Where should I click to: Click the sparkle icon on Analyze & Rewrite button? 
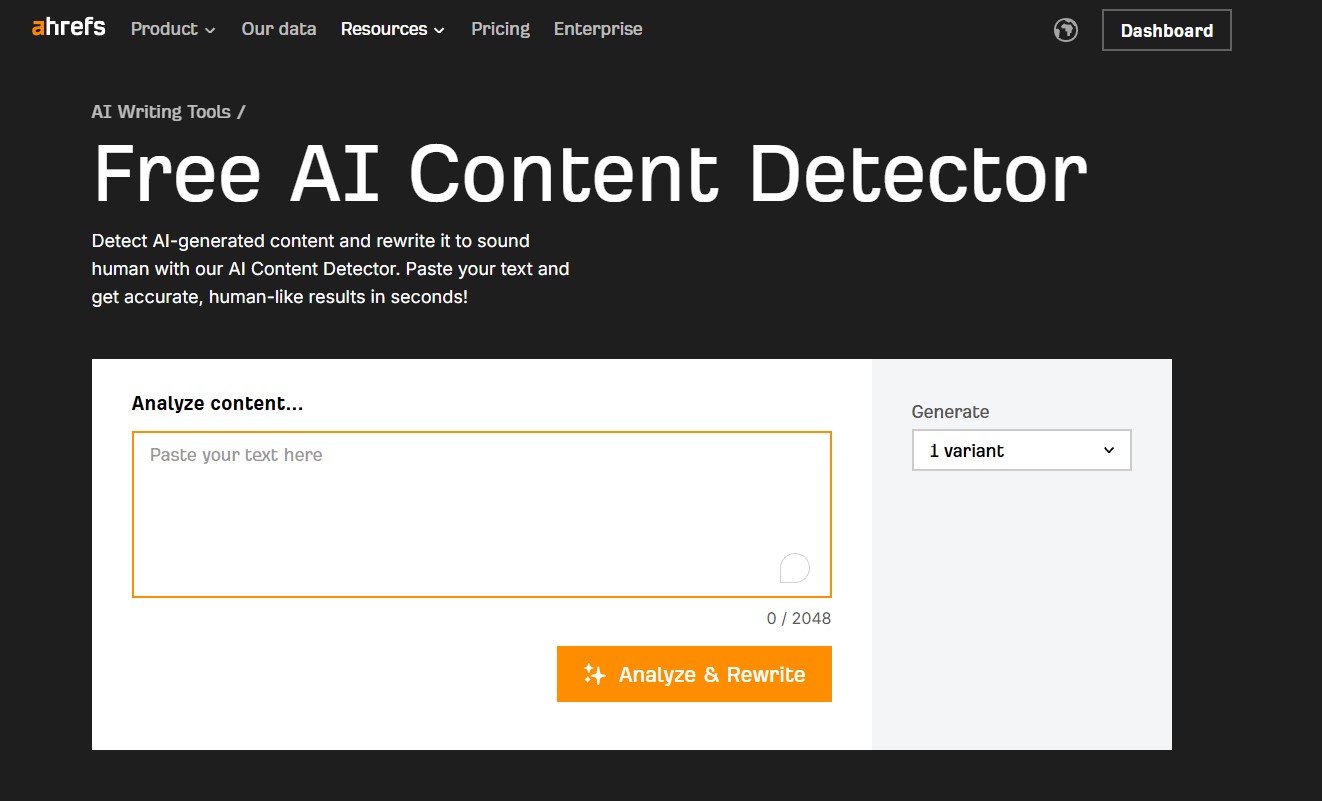(595, 674)
